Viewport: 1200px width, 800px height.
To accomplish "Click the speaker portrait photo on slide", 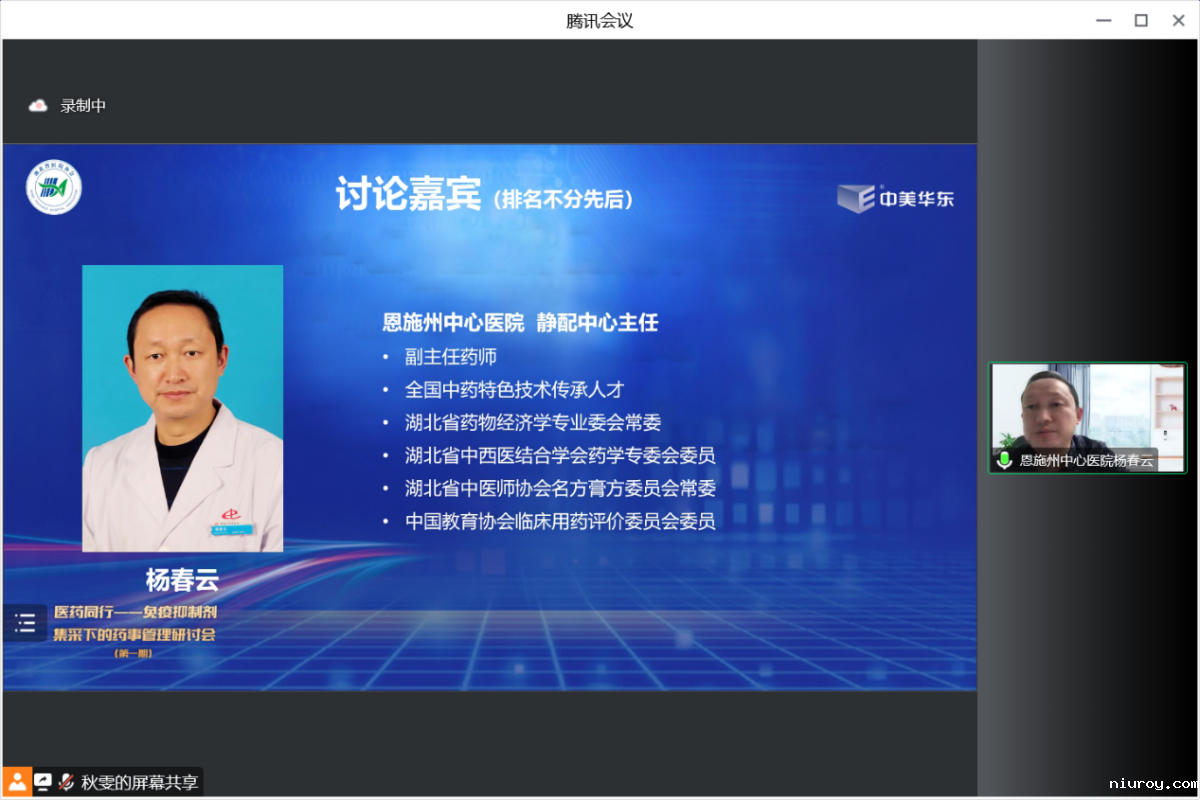I will 182,408.
